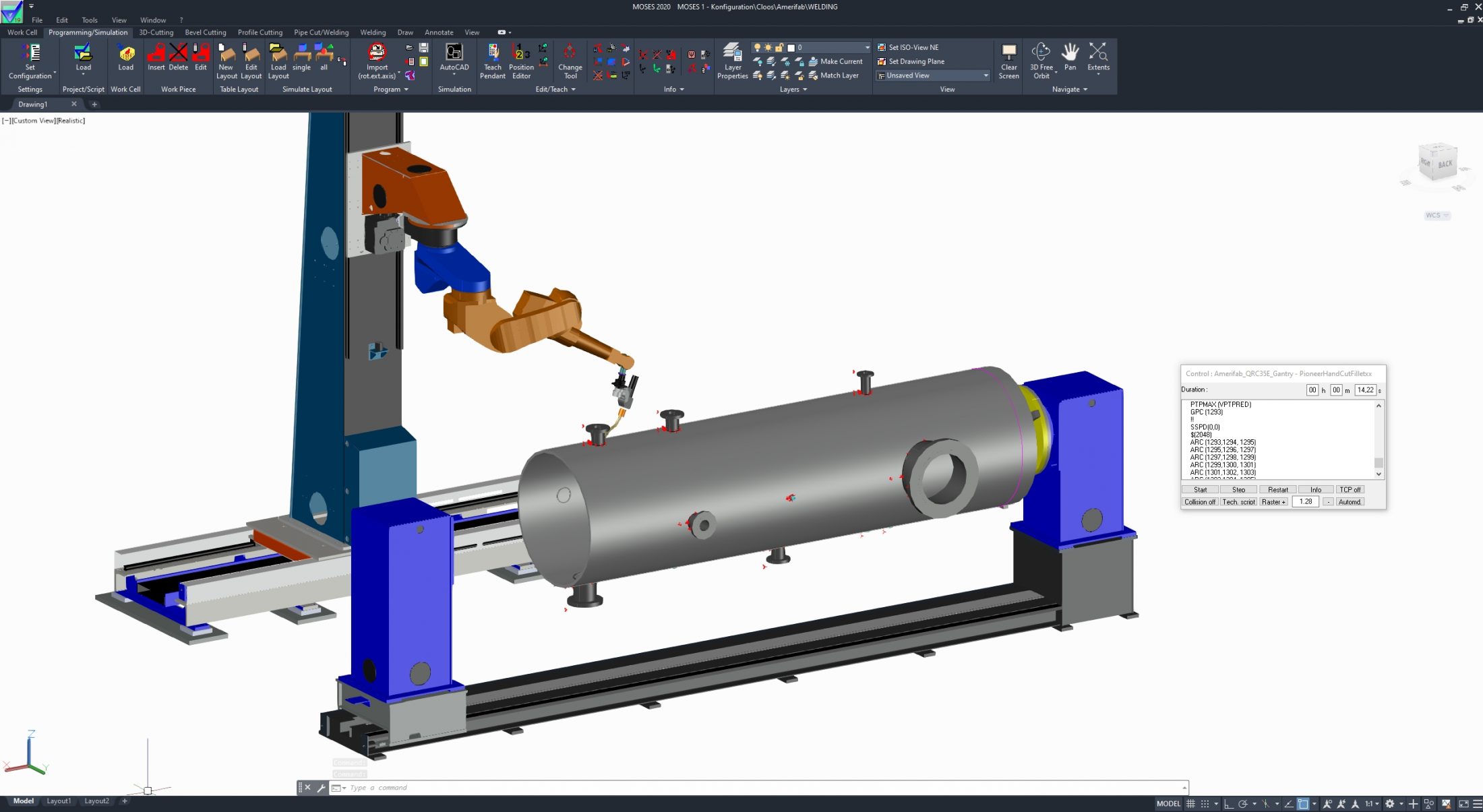Open the Tools menu
1483x812 pixels.
(89, 20)
